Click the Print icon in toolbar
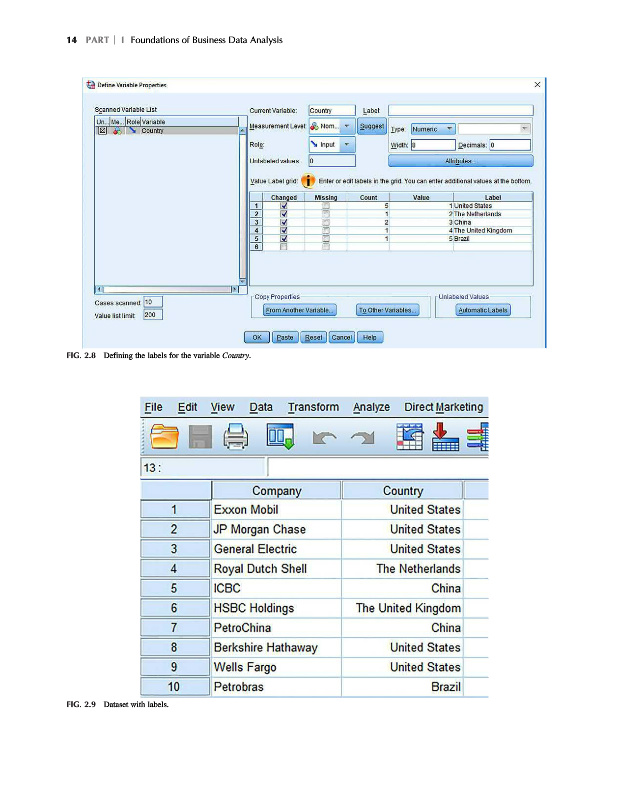The image size is (625, 800). tap(235, 437)
